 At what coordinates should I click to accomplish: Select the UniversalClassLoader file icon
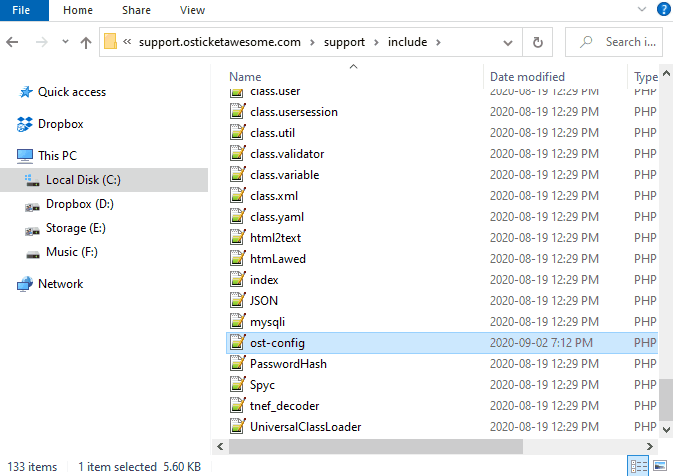tap(237, 427)
